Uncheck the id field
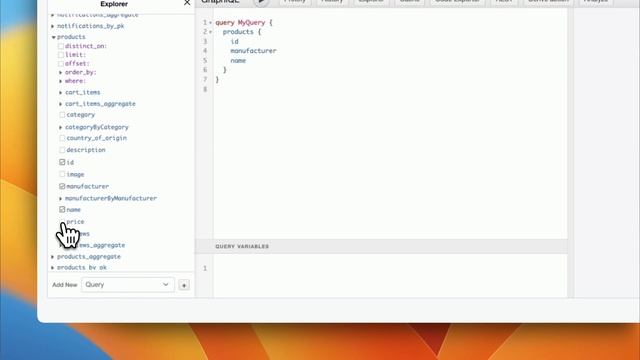Viewport: 640px width, 360px height. [62, 162]
